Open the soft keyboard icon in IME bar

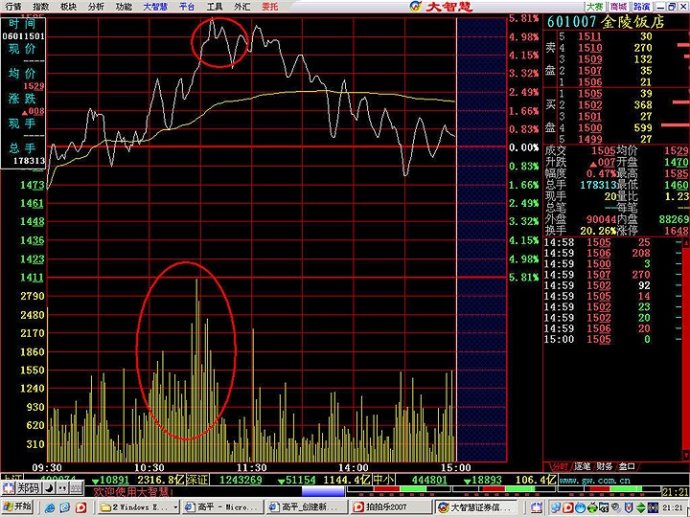pos(76,488)
